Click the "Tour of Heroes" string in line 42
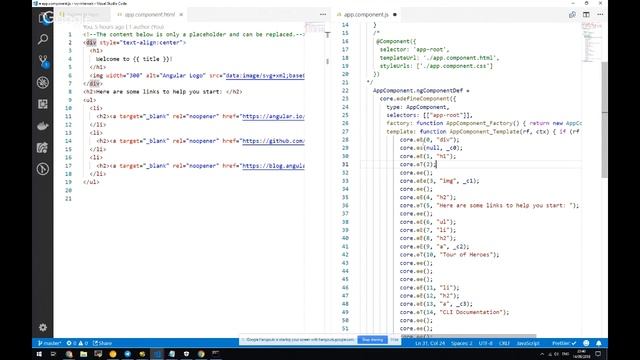The image size is (640, 360). (x=466, y=255)
